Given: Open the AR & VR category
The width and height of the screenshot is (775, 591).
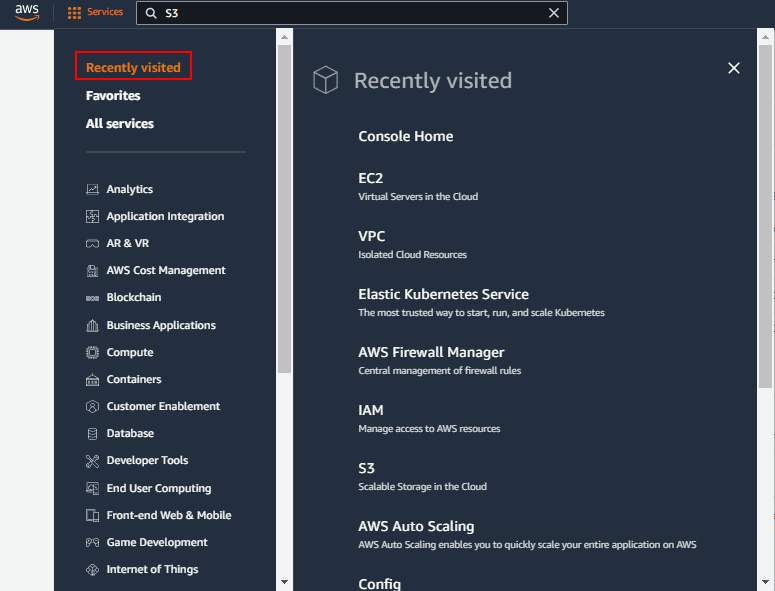Looking at the screenshot, I should [128, 244].
